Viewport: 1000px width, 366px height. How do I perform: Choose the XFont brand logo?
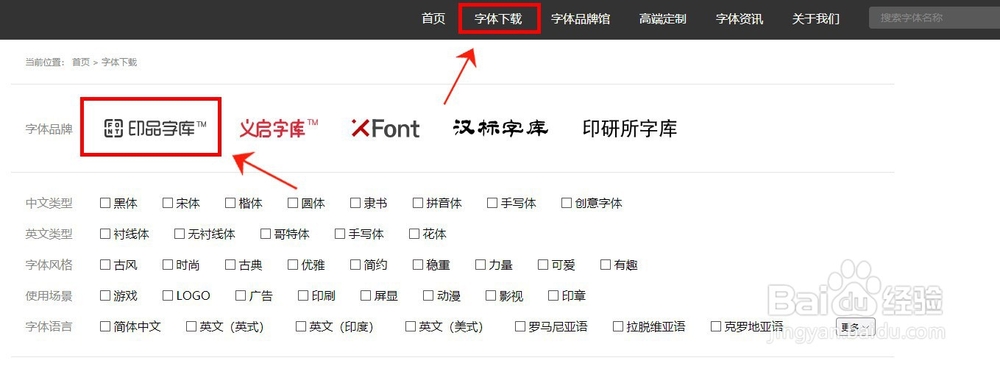[x=385, y=128]
